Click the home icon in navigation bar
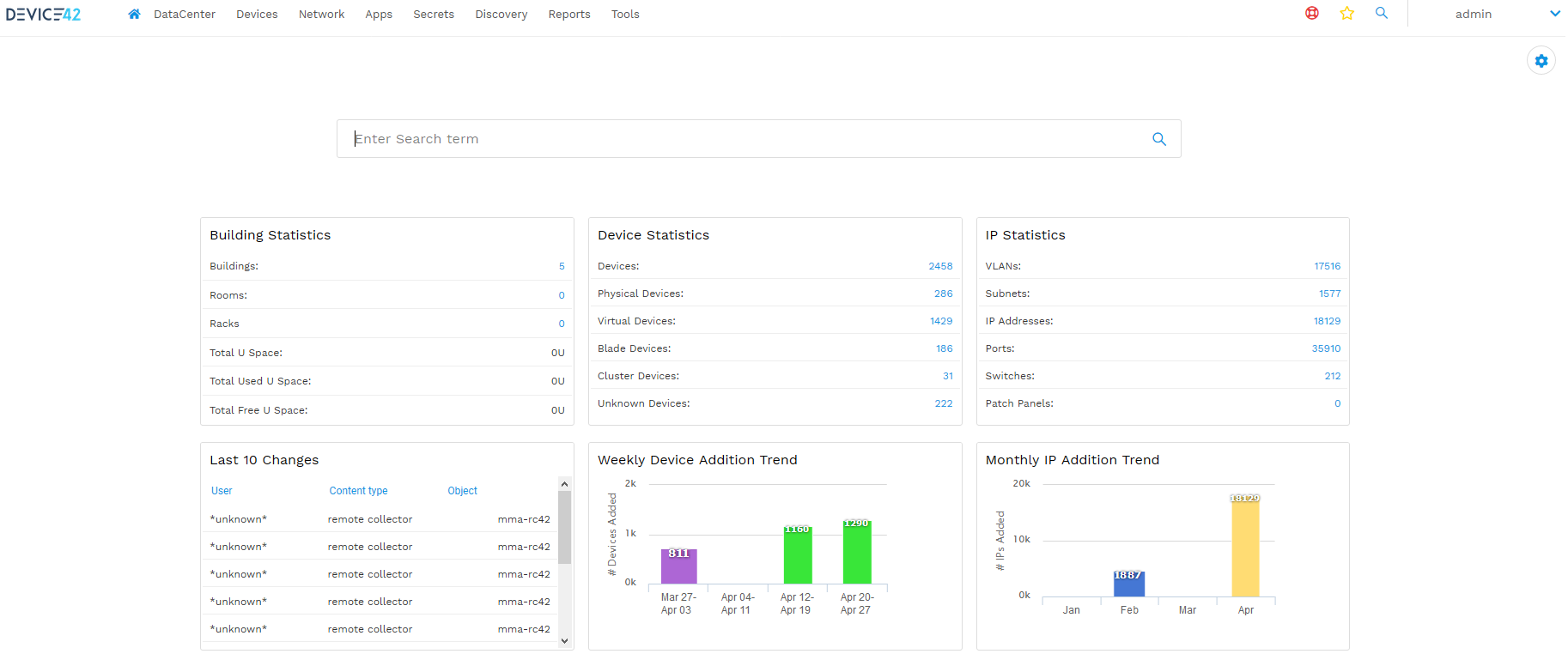Image resolution: width=1568 pixels, height=666 pixels. pyautogui.click(x=134, y=14)
